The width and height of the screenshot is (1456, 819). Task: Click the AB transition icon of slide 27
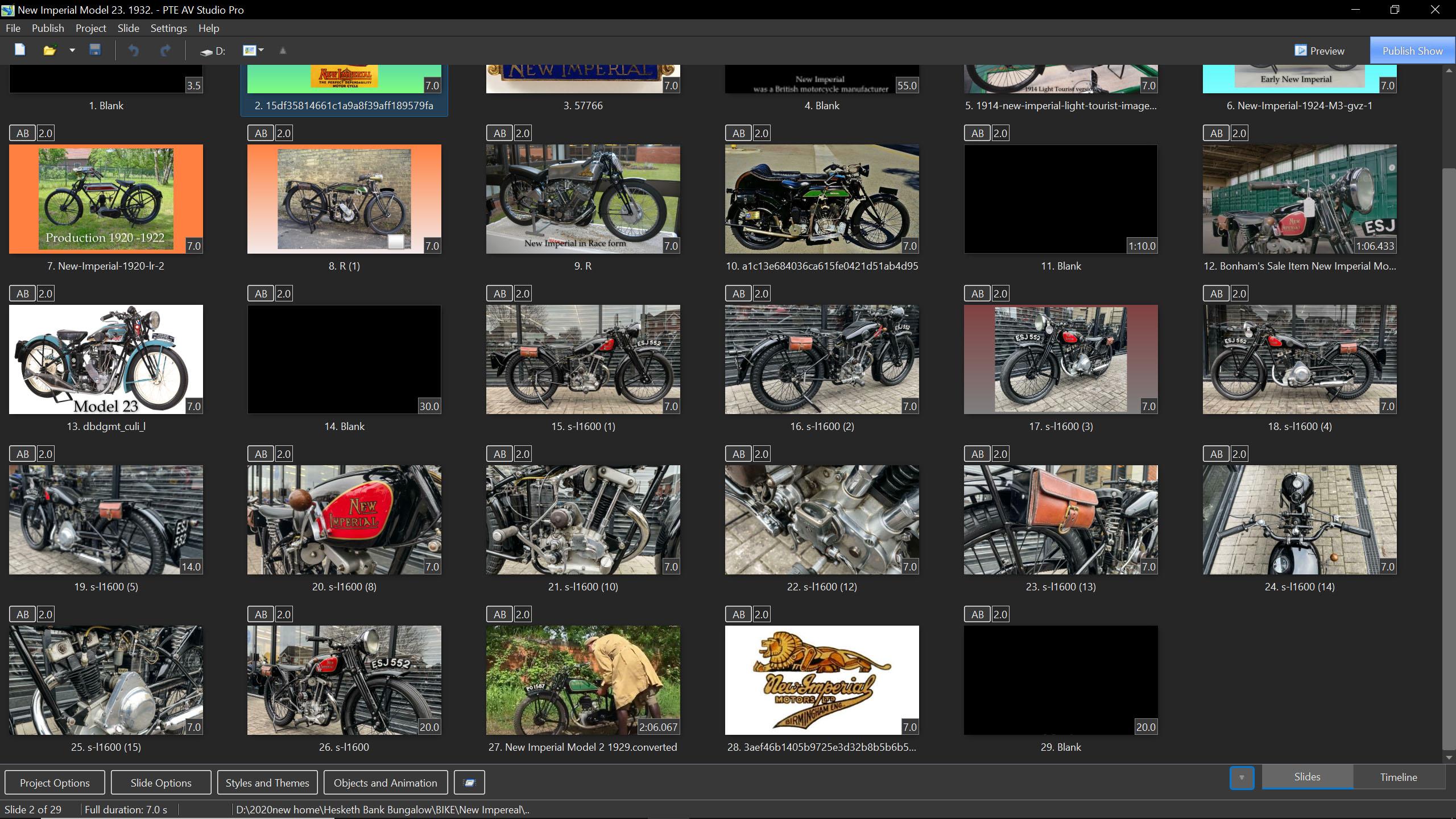coord(500,615)
